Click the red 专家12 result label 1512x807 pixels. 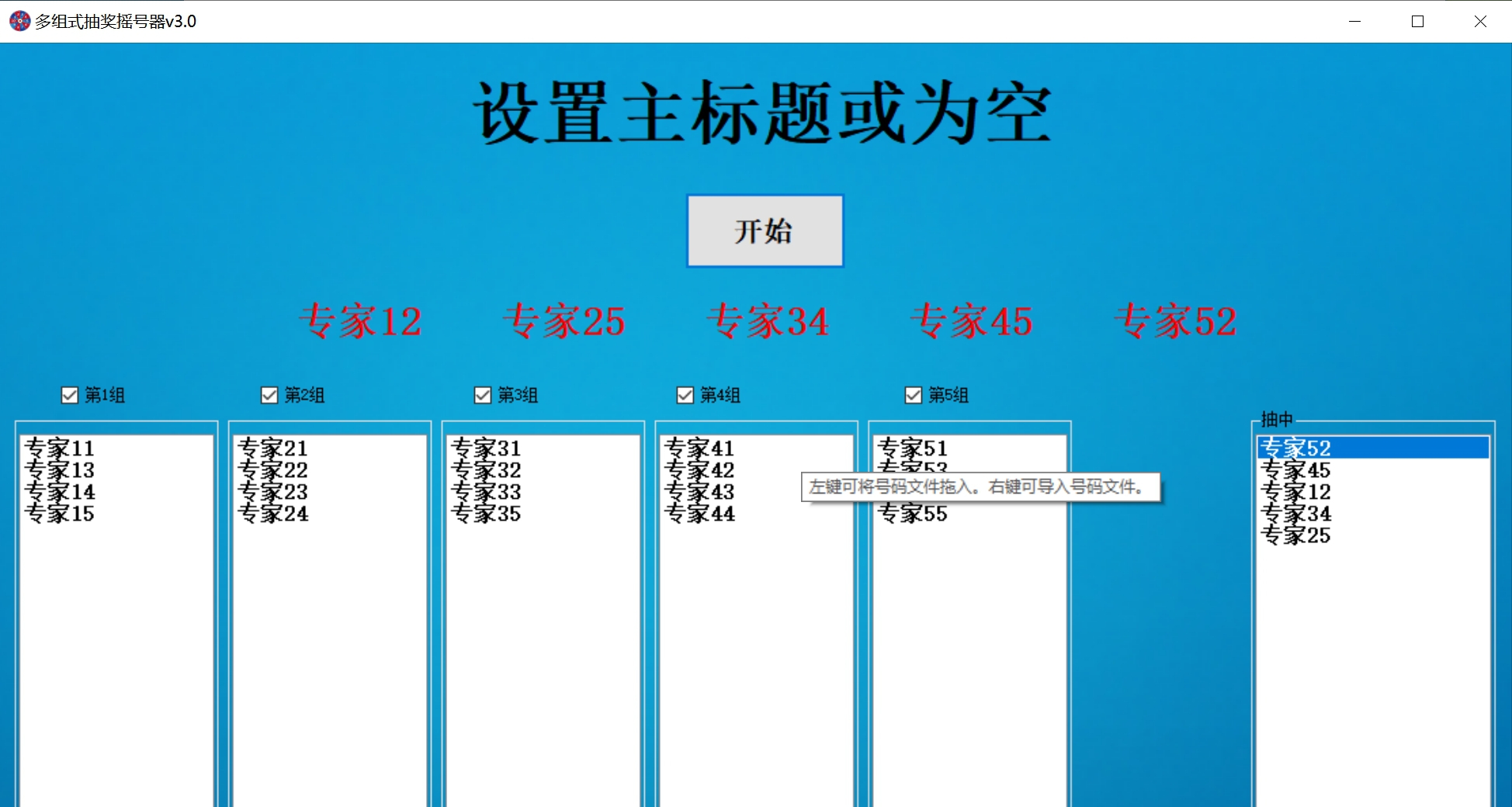[360, 320]
